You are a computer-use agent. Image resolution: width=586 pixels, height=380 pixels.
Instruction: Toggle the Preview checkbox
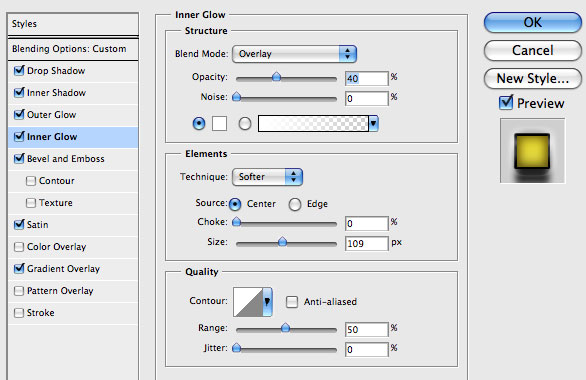click(506, 102)
